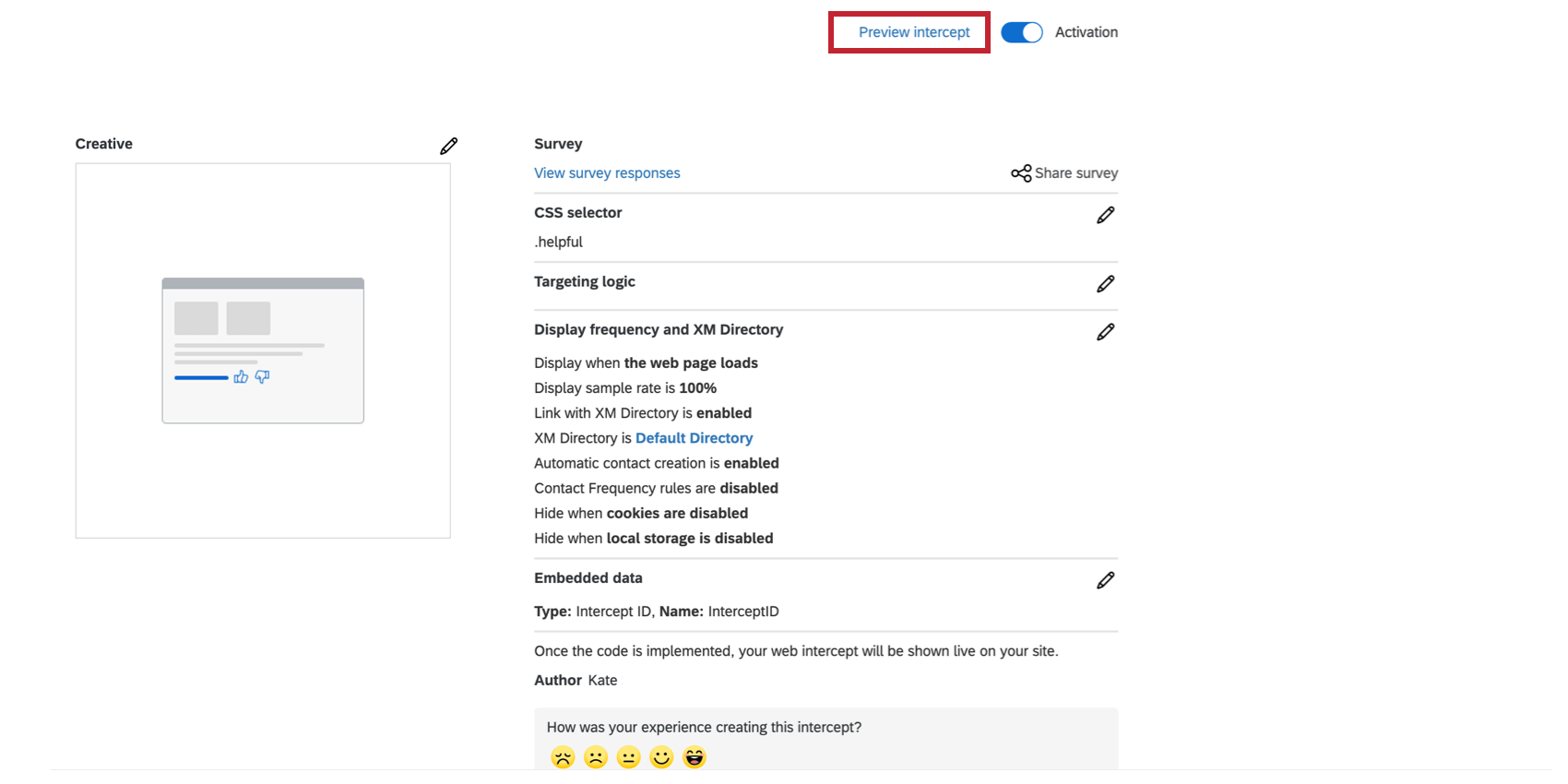Click the Share survey icon
Viewport: 1568px width, 784px height.
tap(1020, 172)
